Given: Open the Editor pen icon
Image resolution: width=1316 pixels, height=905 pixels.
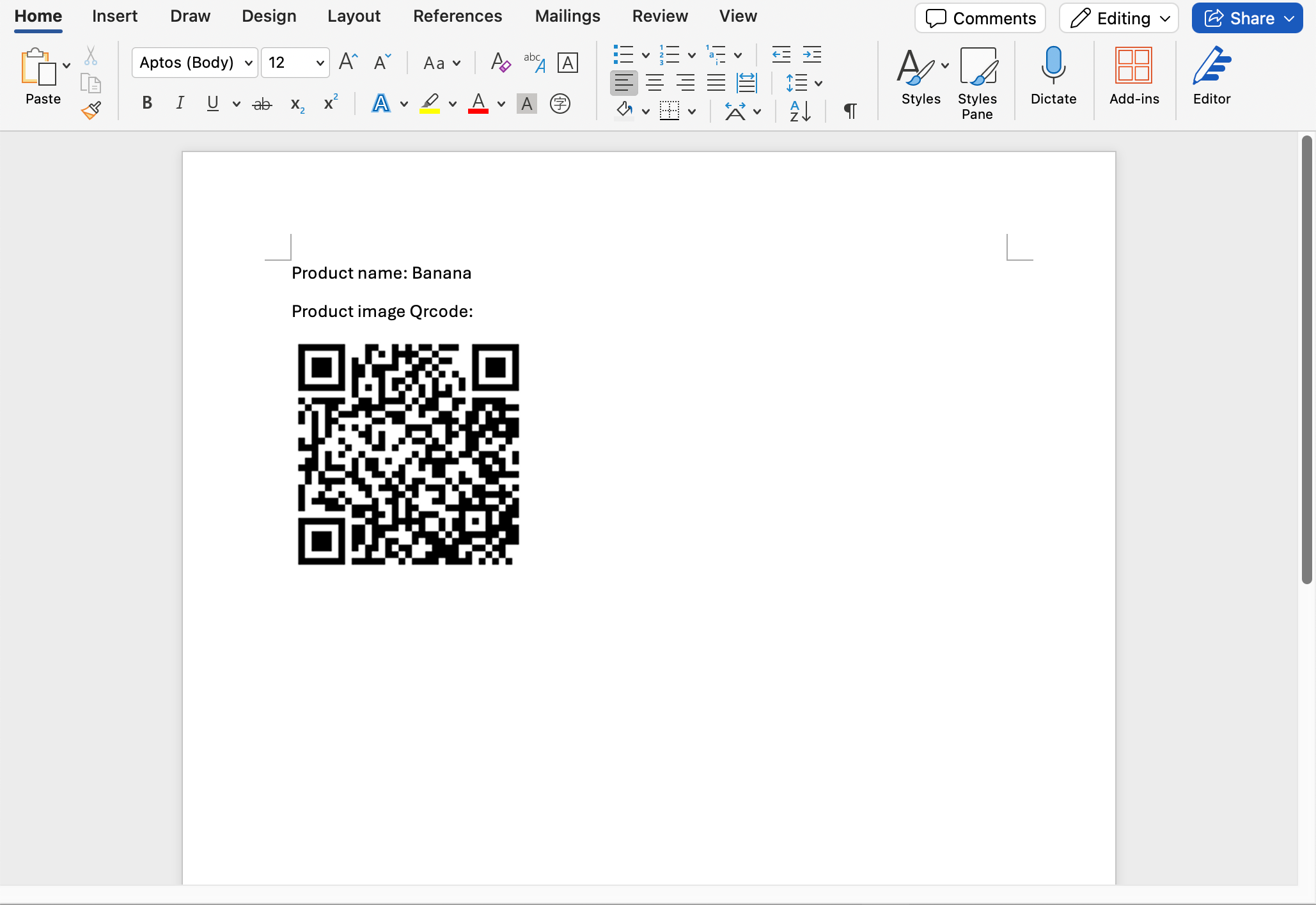Looking at the screenshot, I should [x=1211, y=66].
